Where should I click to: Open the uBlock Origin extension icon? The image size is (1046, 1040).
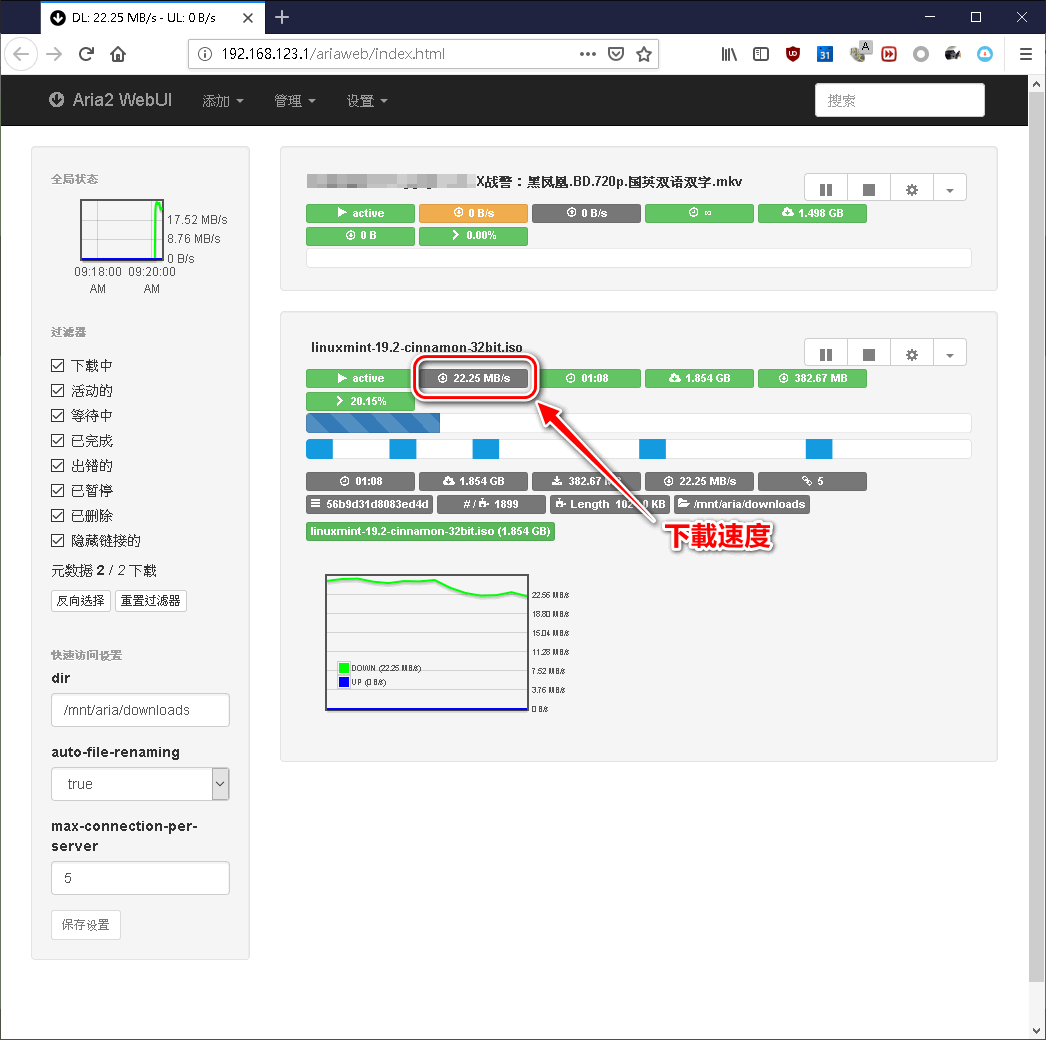[793, 54]
